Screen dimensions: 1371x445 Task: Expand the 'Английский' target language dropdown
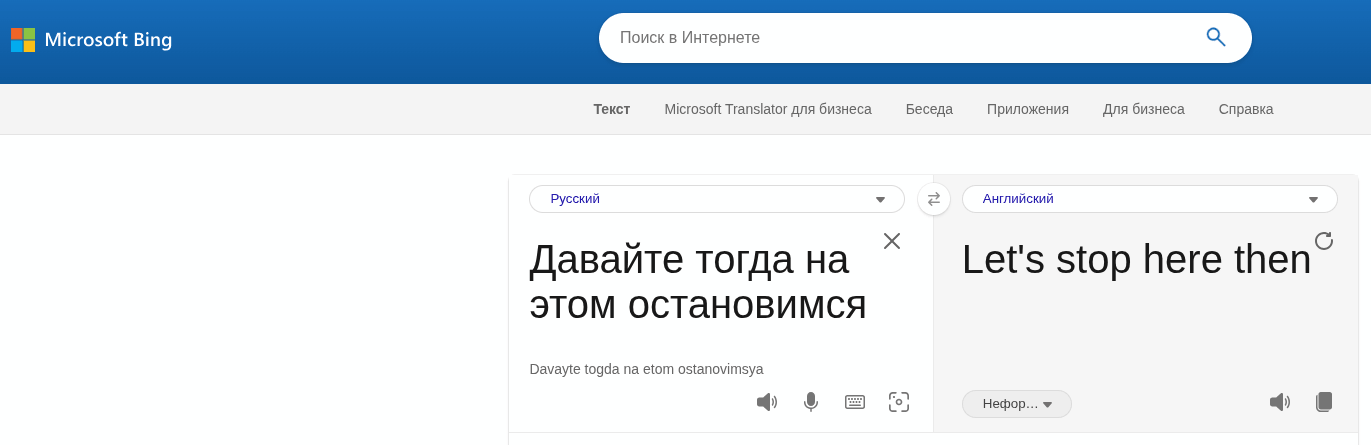point(1150,199)
